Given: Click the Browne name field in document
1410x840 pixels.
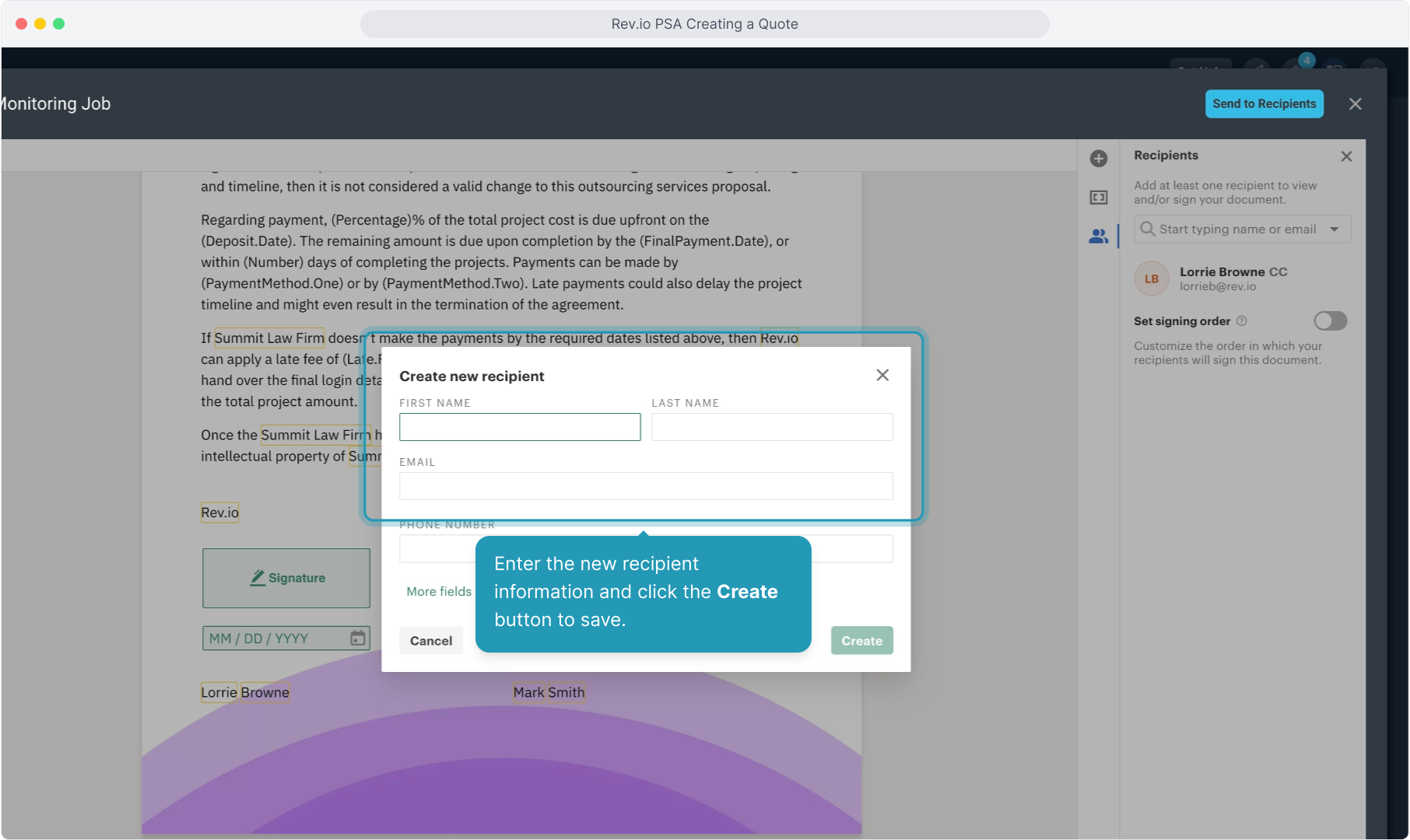Looking at the screenshot, I should tap(265, 692).
